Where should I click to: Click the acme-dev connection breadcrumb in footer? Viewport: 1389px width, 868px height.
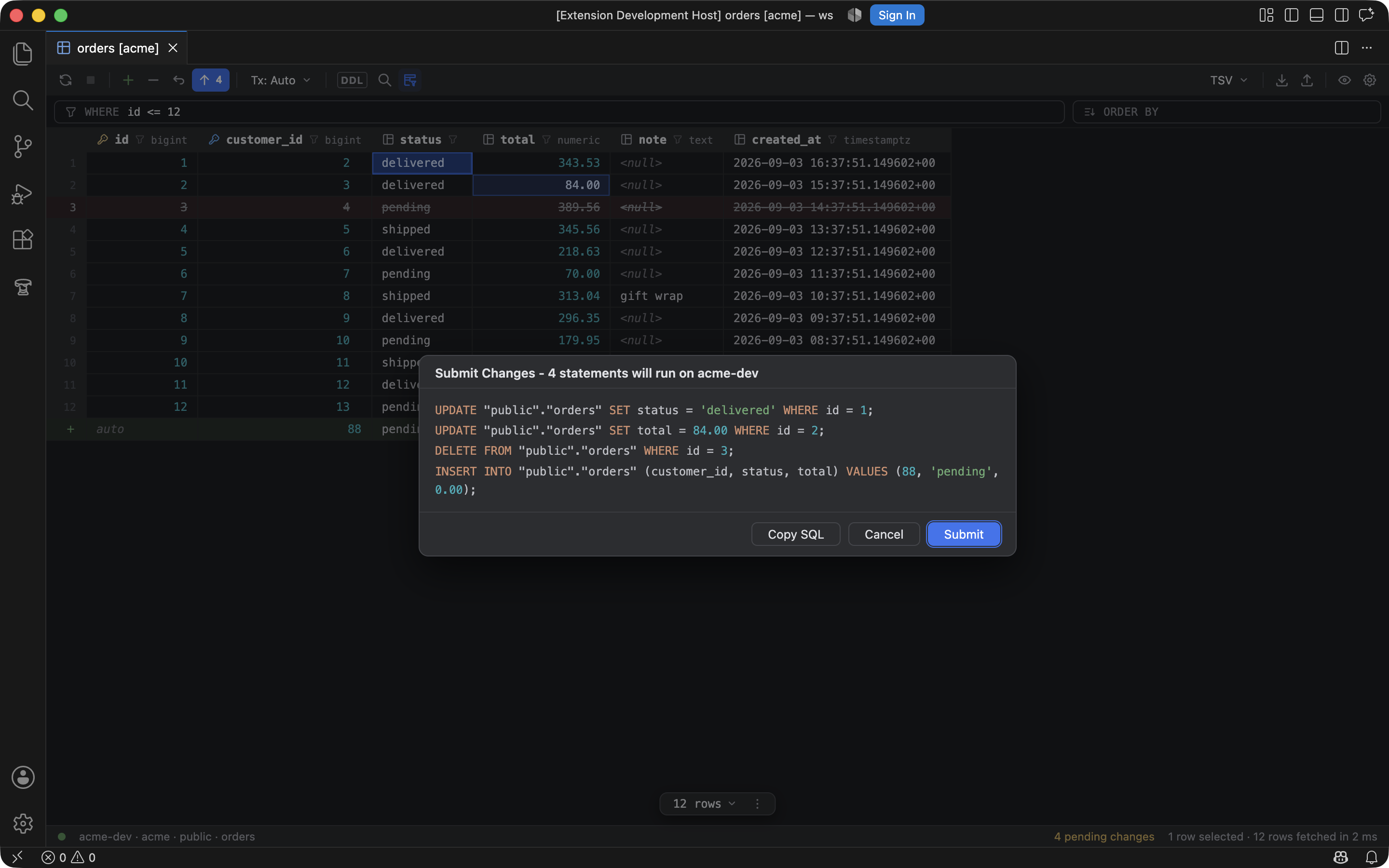tap(105, 837)
